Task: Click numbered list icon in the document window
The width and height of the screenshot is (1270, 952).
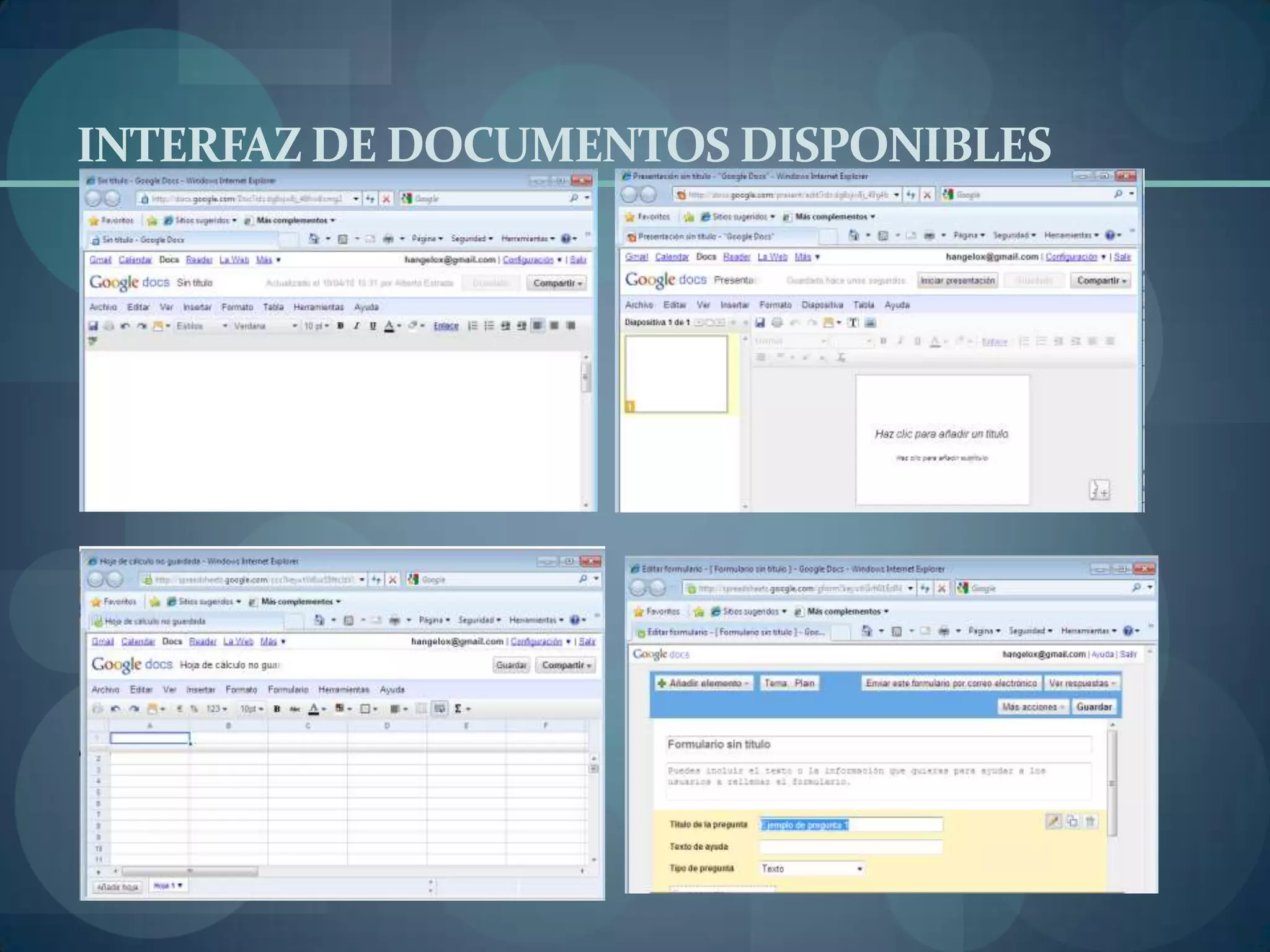Action: 473,326
